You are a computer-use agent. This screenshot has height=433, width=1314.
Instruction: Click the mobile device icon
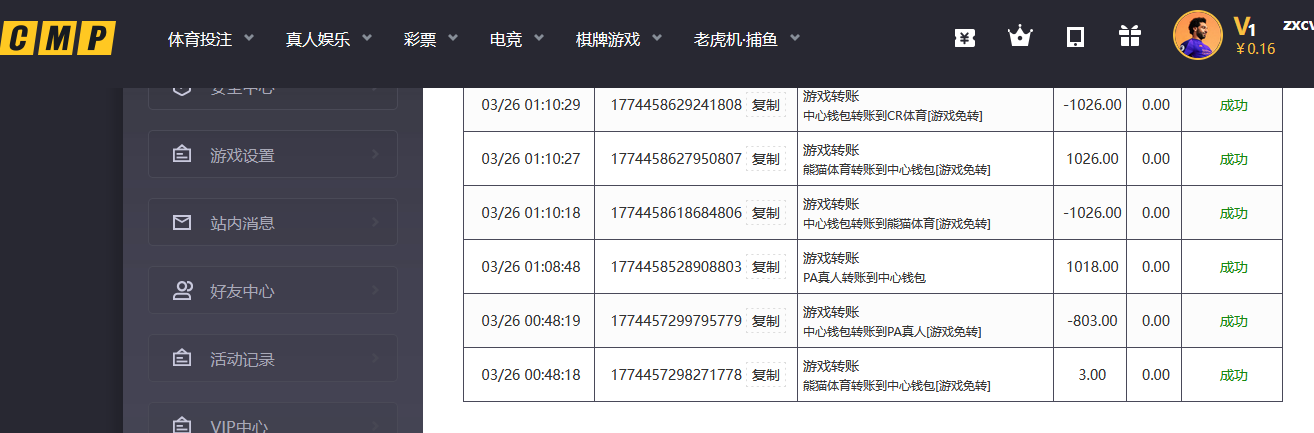(1075, 38)
